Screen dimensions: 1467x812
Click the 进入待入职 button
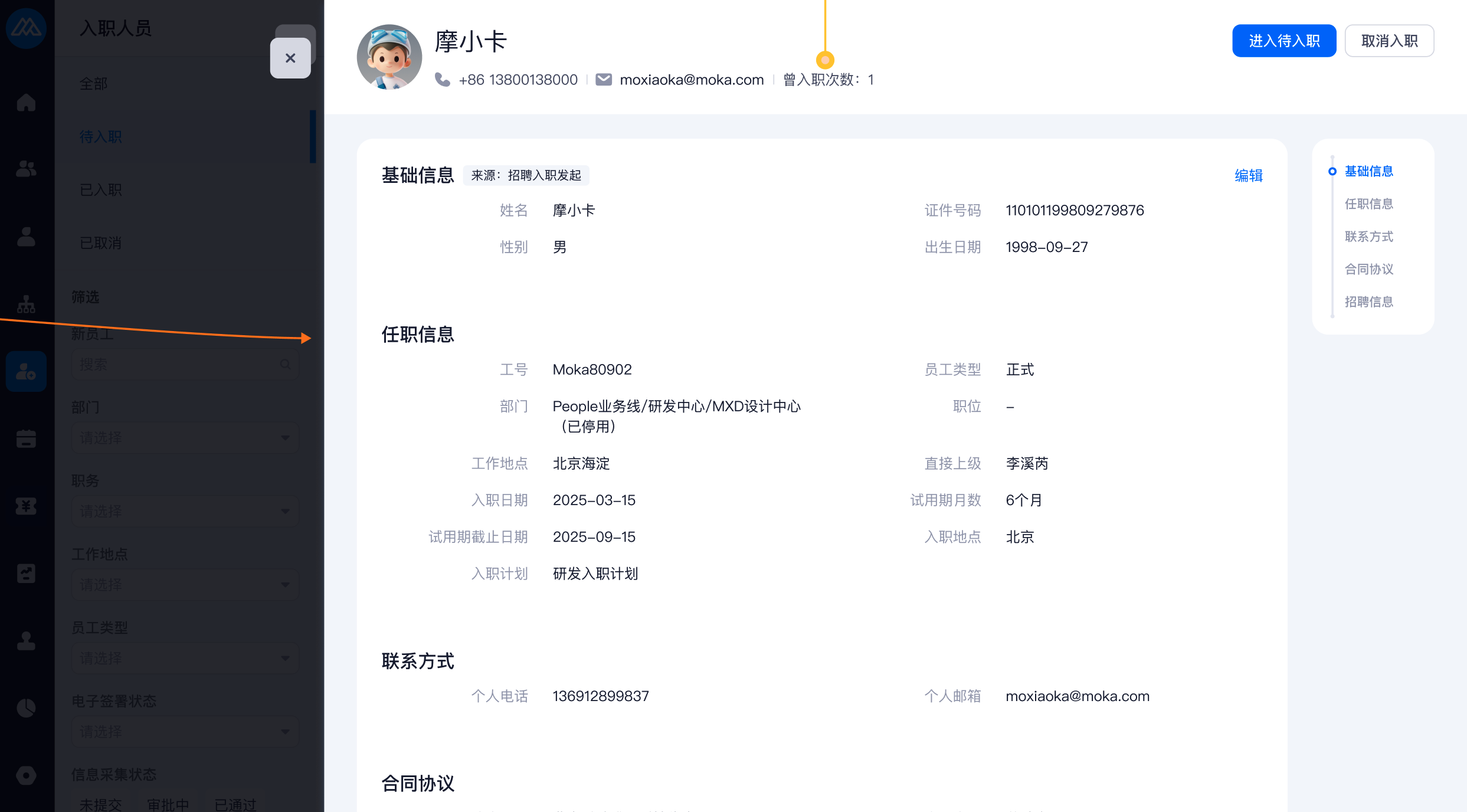point(1284,41)
